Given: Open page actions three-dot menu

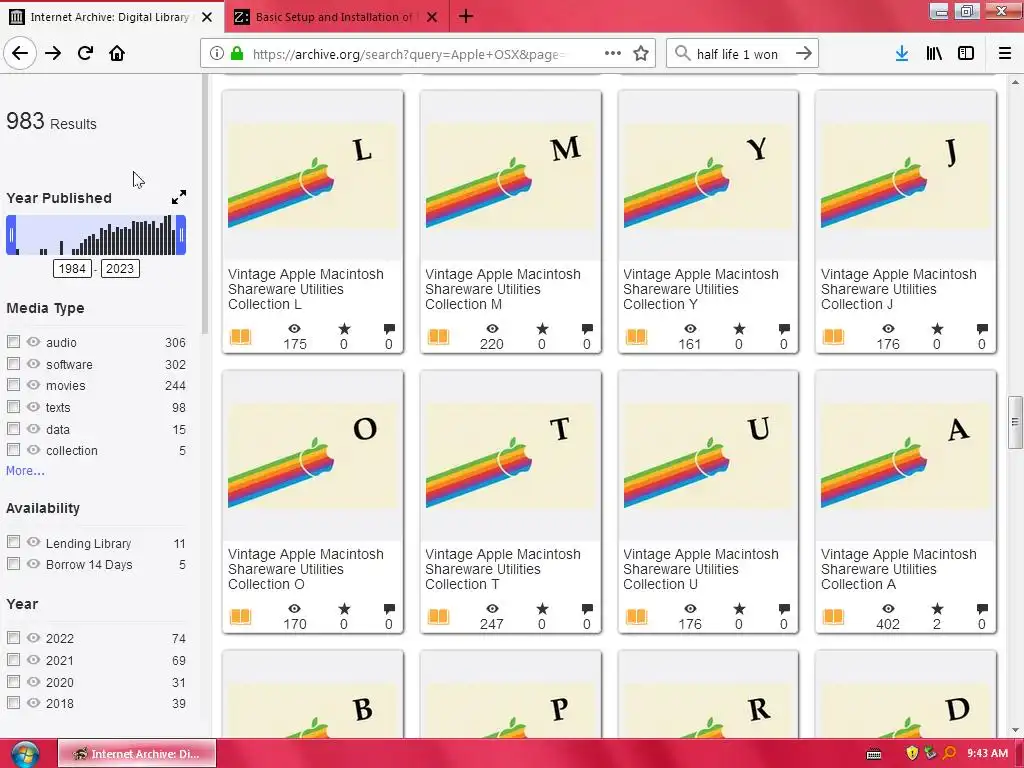Looking at the screenshot, I should pyautogui.click(x=613, y=54).
